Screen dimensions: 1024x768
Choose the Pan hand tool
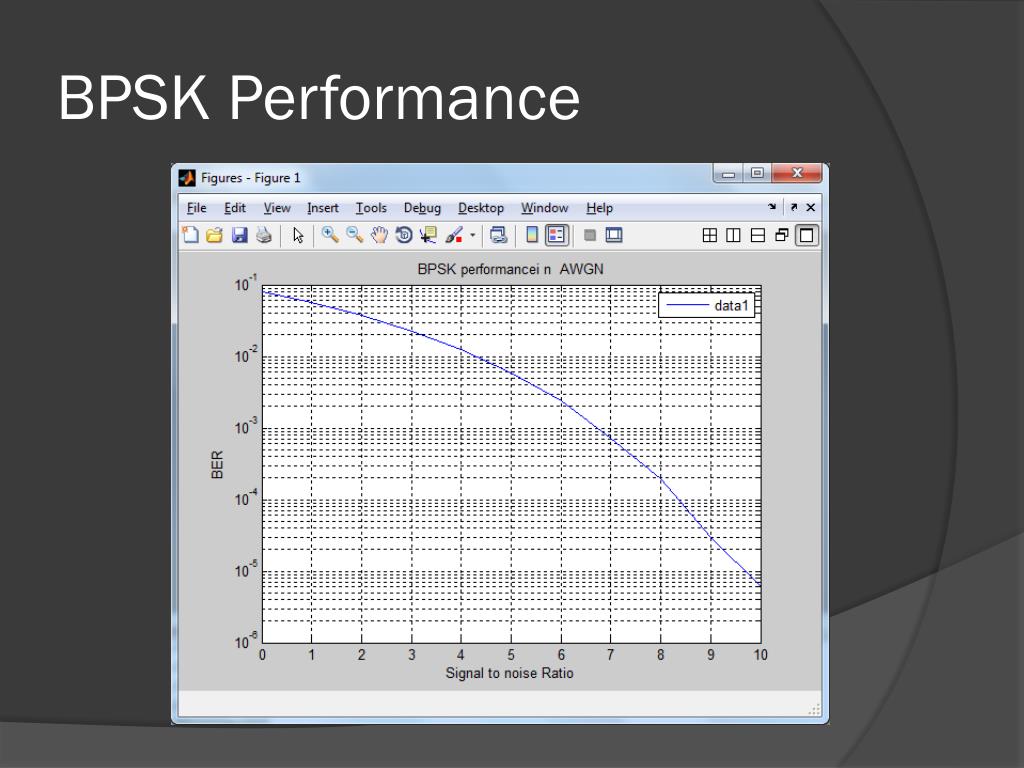tap(379, 234)
